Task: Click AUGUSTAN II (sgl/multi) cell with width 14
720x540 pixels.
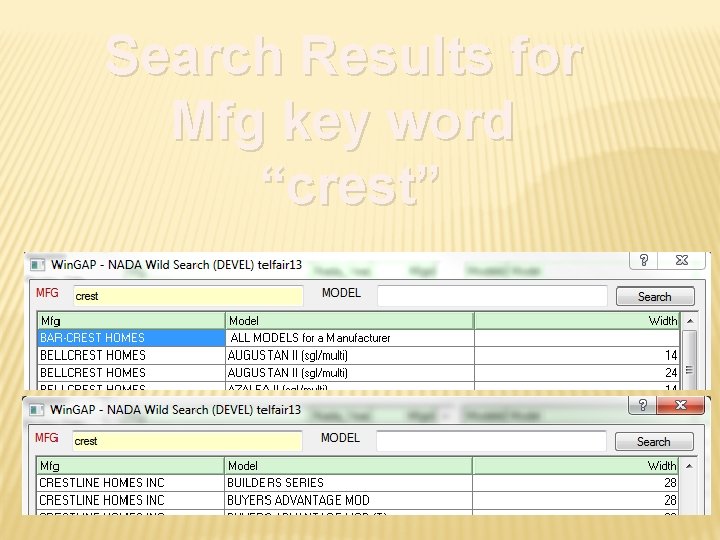Action: click(x=350, y=355)
